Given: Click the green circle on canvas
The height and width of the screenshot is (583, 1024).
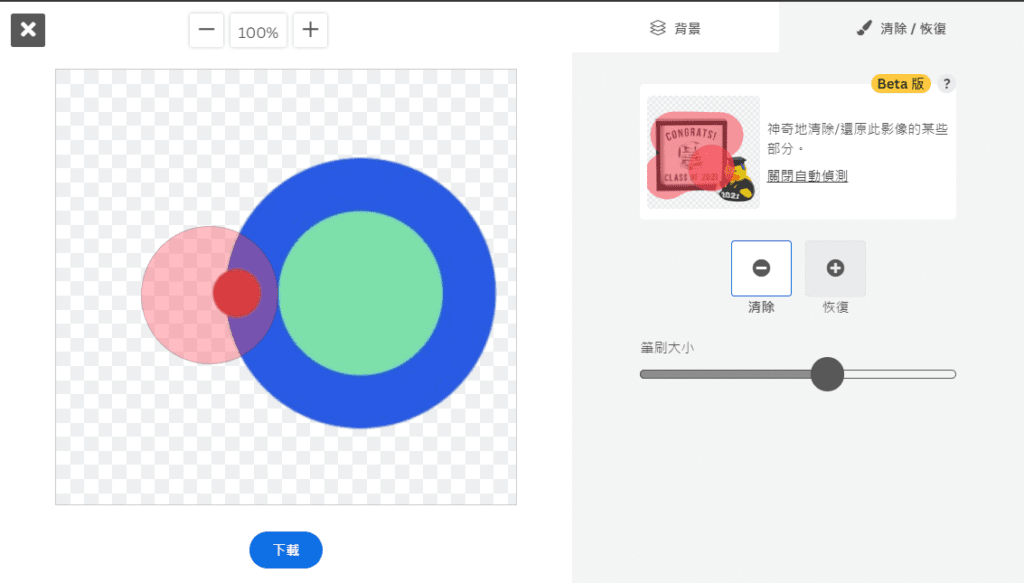Looking at the screenshot, I should point(360,293).
